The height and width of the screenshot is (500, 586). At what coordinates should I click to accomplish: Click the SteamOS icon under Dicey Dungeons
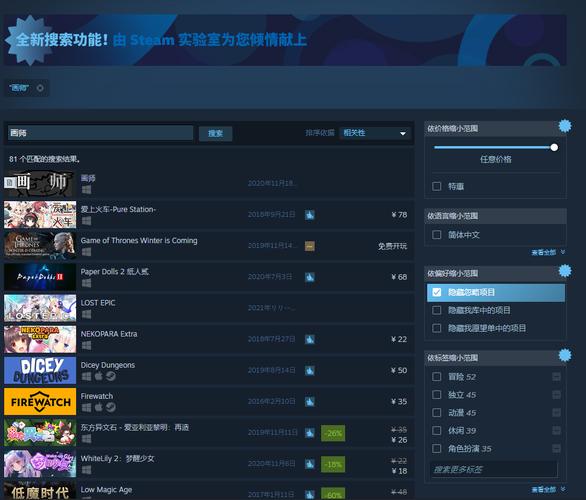(x=111, y=376)
